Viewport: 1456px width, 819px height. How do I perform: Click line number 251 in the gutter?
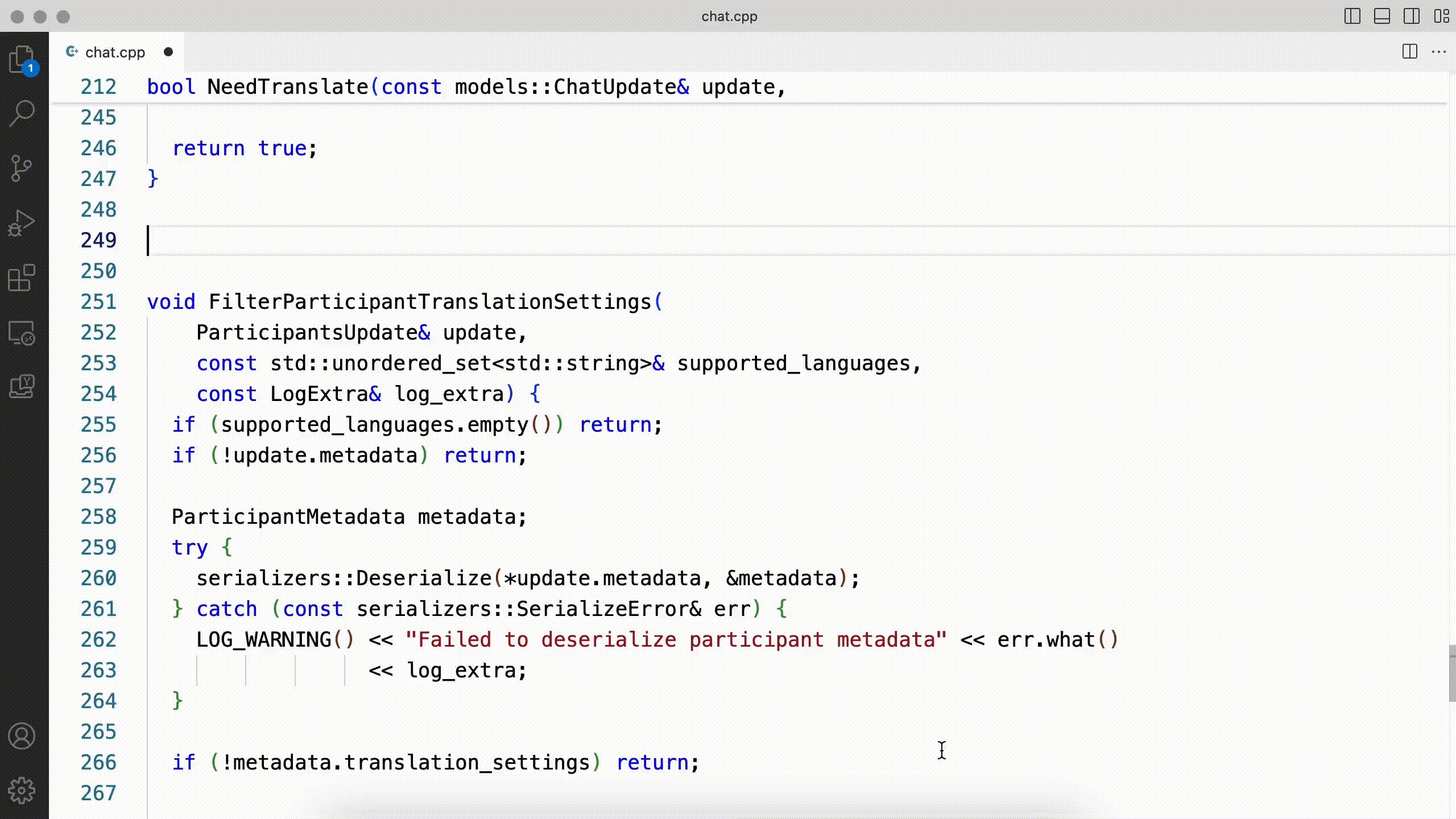click(98, 301)
